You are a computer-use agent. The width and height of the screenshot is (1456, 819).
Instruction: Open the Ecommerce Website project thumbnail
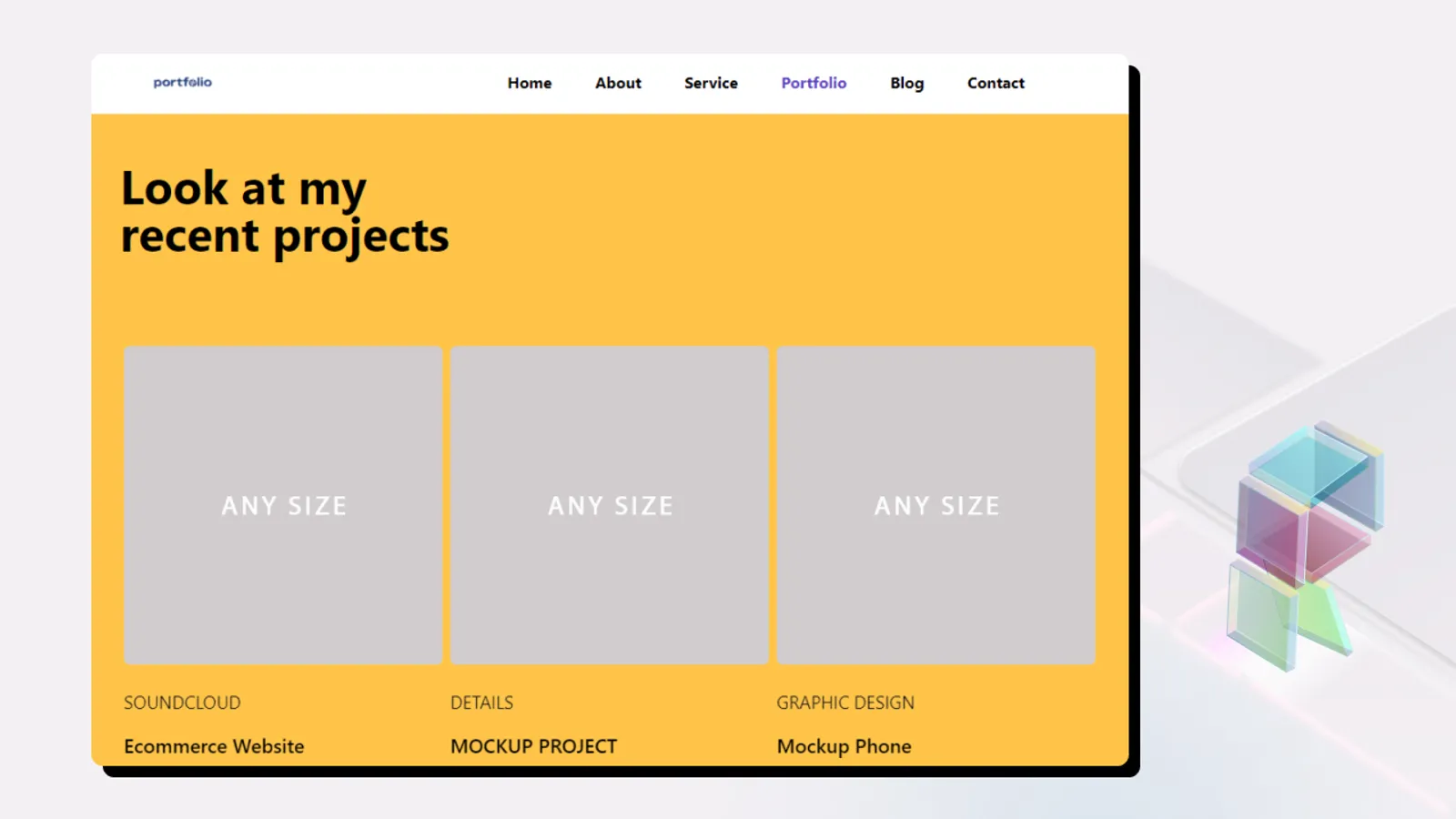[283, 505]
